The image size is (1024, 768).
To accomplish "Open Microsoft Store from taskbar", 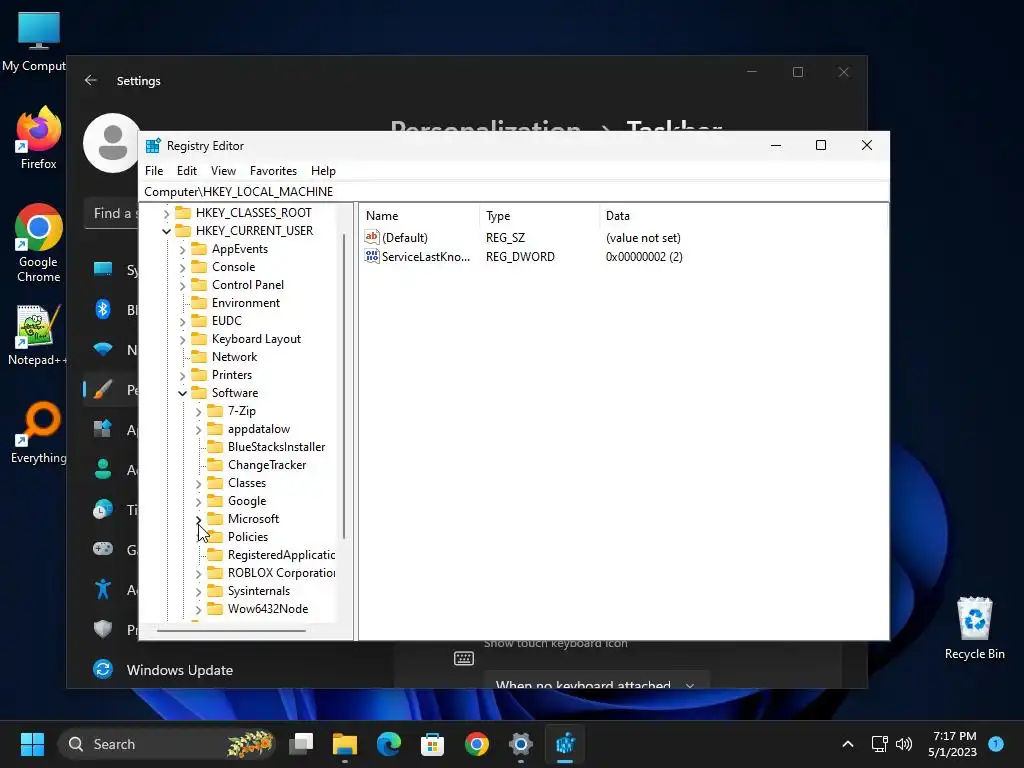I will (x=432, y=744).
